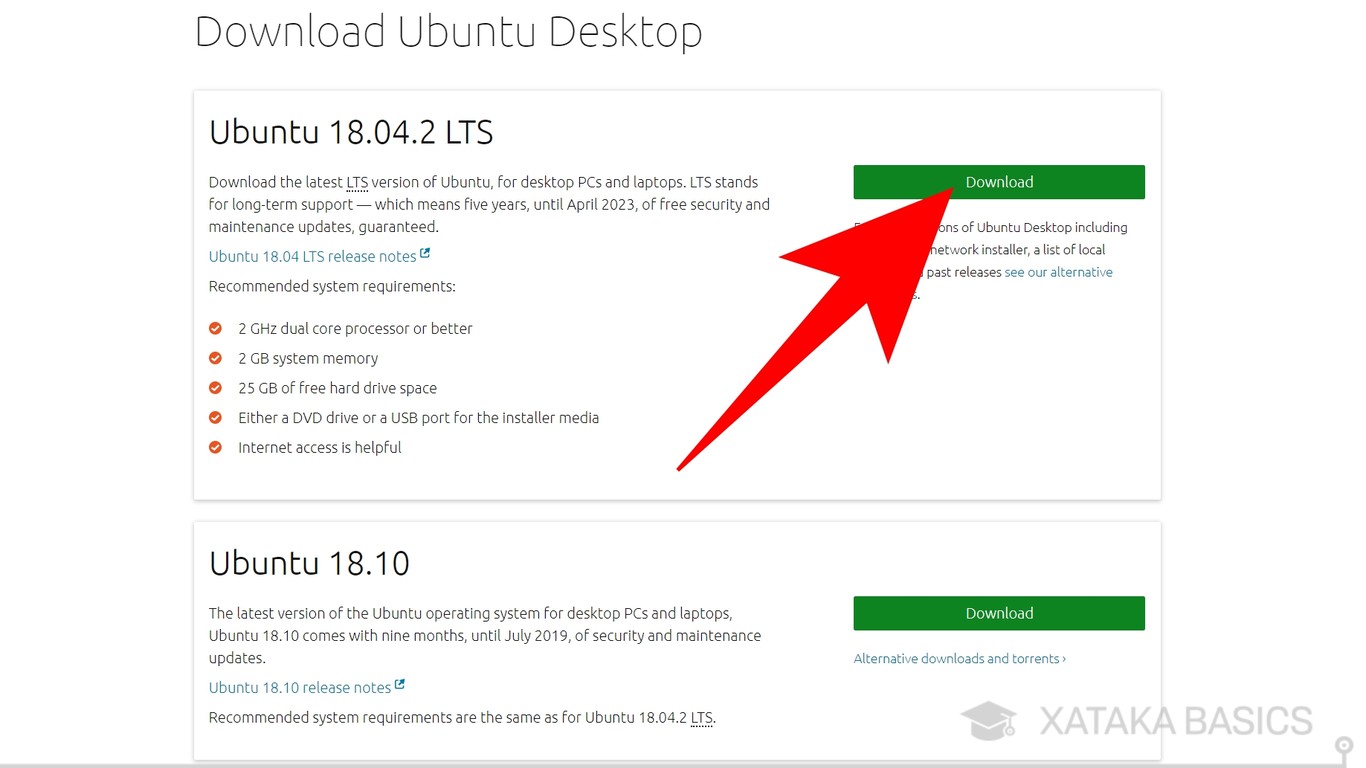This screenshot has width=1366, height=768.
Task: Click the checkmark beside "25 GB of free hard drive space"
Action: tap(215, 387)
